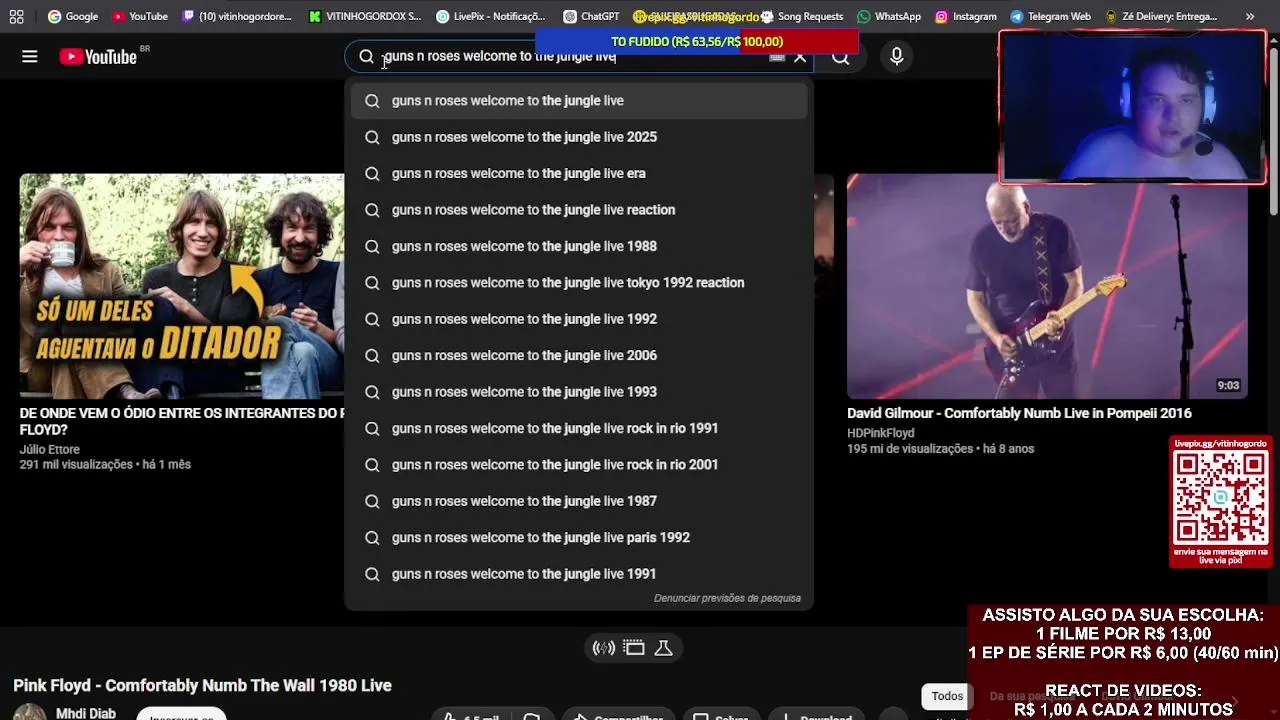Choose the 'live 1988' suggestion
Screen dimensions: 1280x720
click(x=579, y=246)
